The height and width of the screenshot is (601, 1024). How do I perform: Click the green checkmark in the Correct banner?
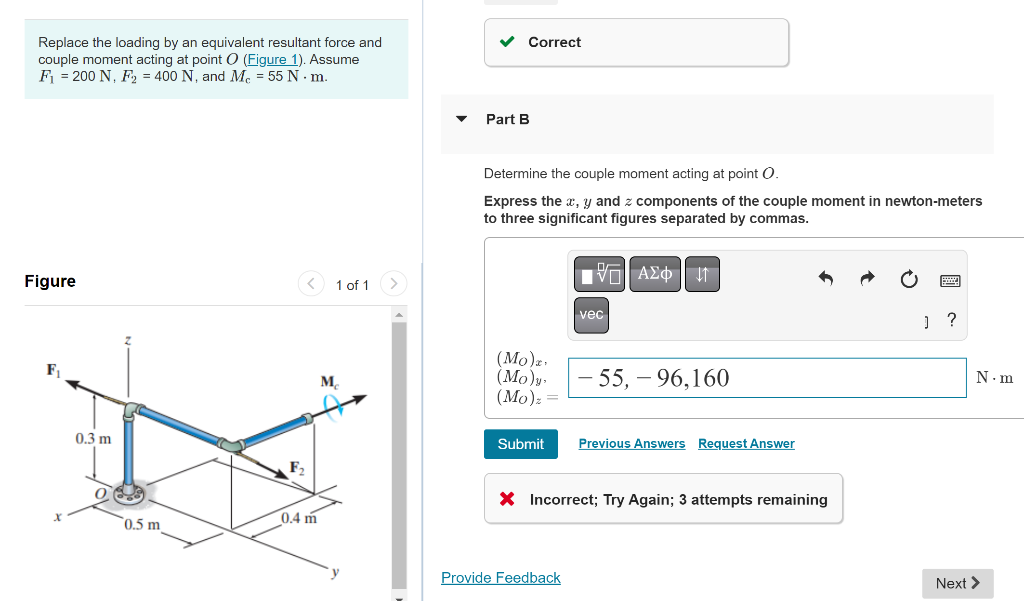(x=507, y=43)
